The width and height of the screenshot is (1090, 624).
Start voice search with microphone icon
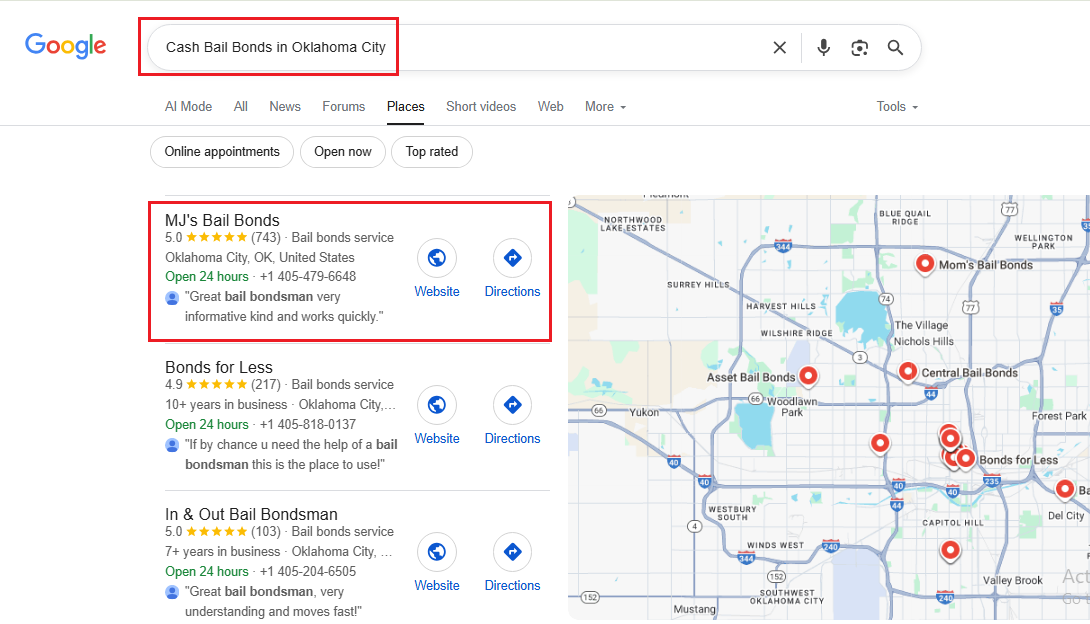(823, 48)
